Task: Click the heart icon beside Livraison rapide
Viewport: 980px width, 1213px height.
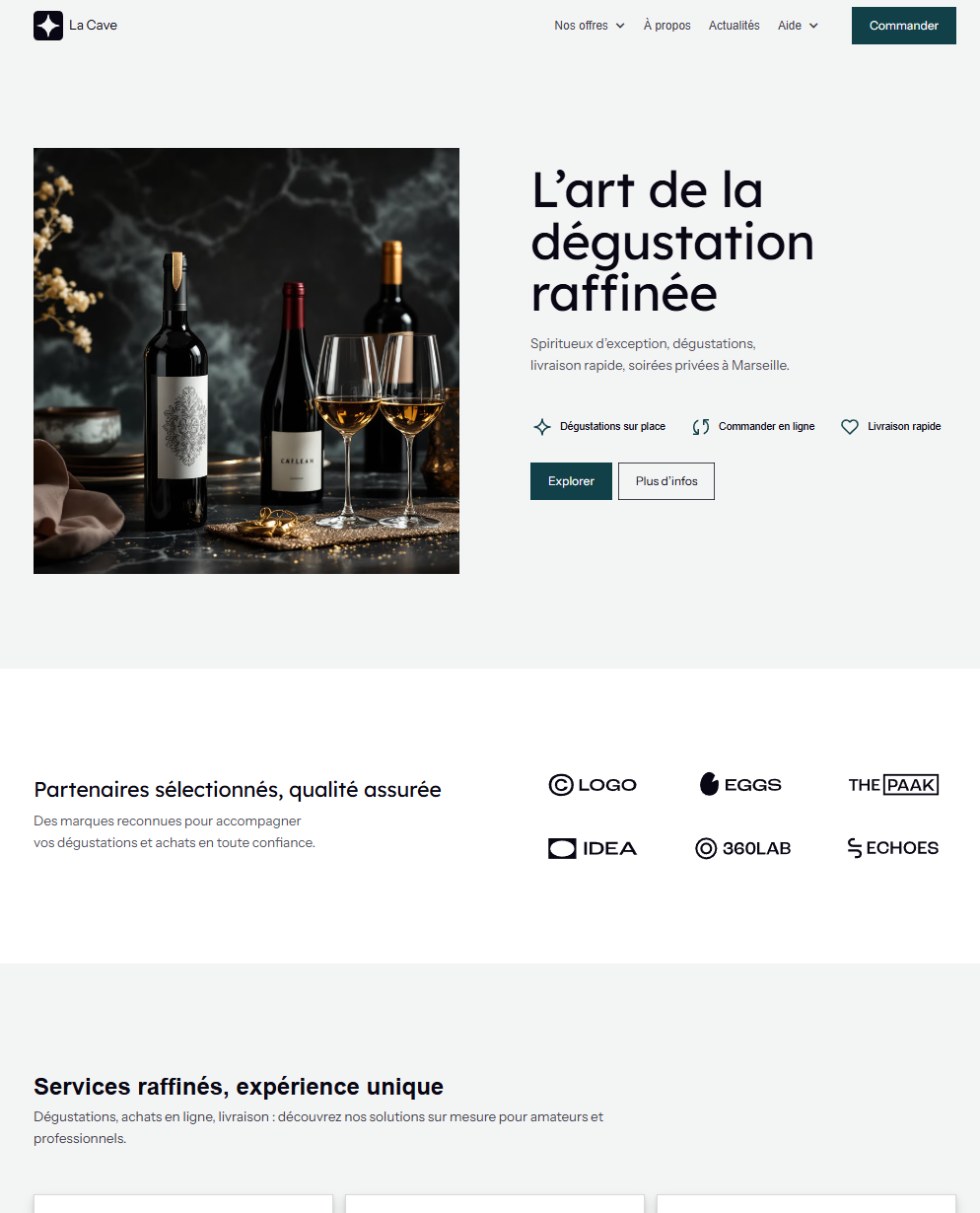Action: click(x=850, y=427)
